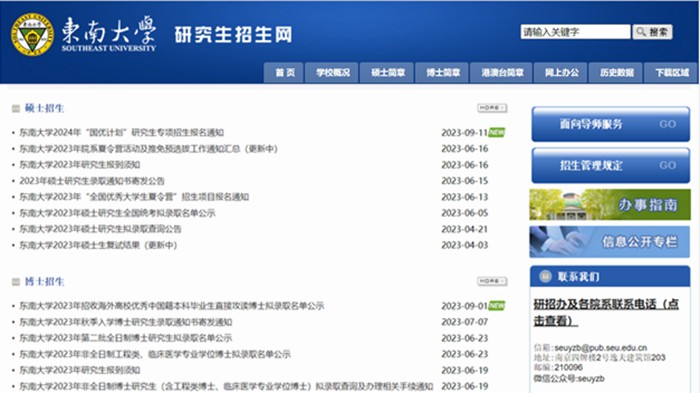Open 非全日制博士研究生拟录取查询及办理相关手续通知

coord(226,386)
